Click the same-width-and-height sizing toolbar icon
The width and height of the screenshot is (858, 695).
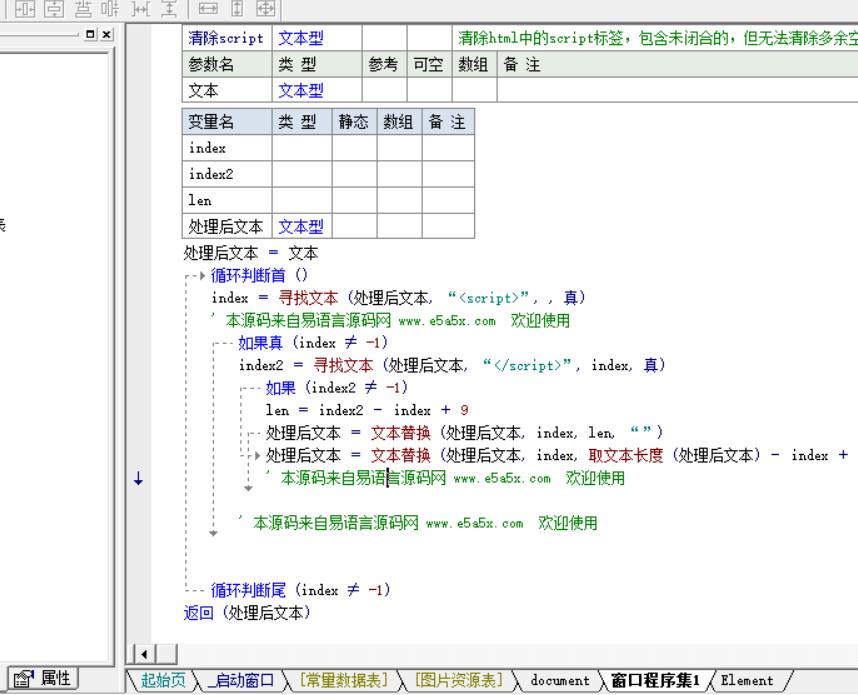[x=265, y=9]
